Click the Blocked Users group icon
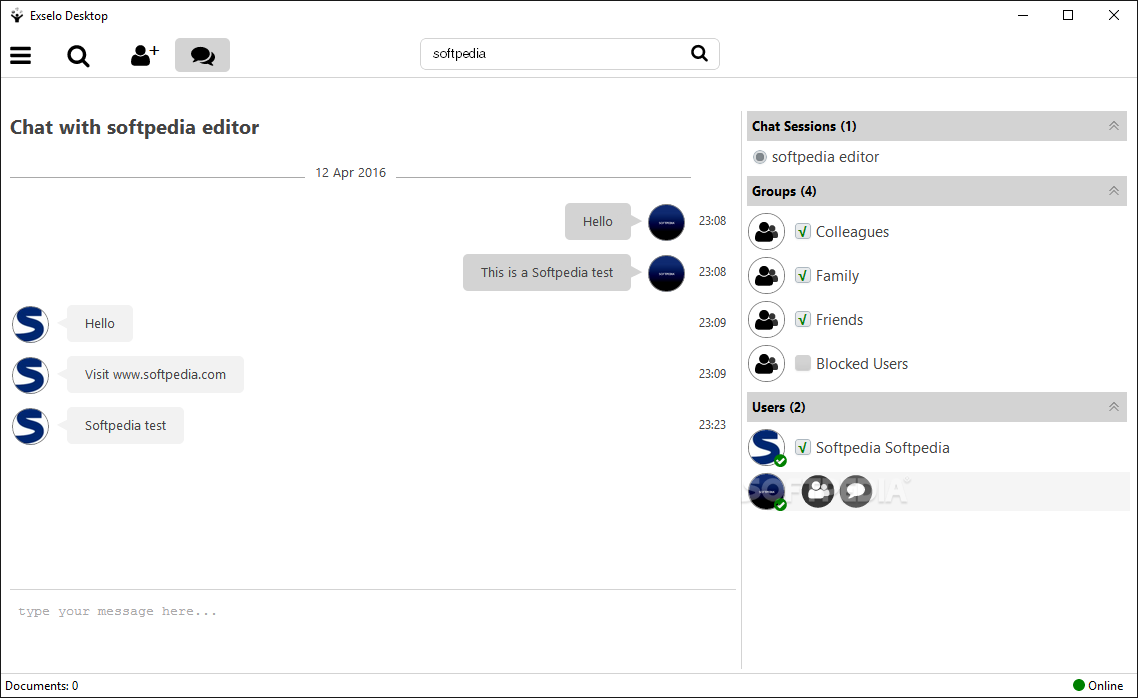The image size is (1138, 698). [x=766, y=364]
